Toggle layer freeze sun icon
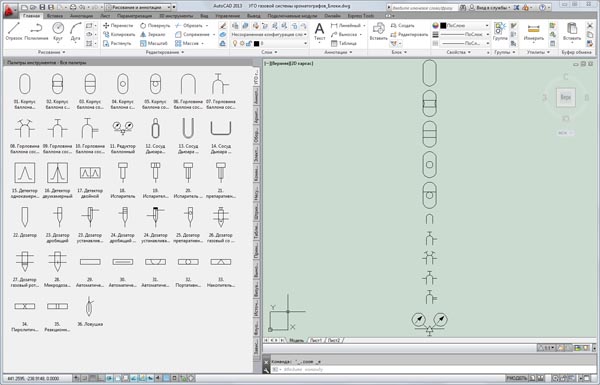Image resolution: width=600 pixels, height=385 pixels. click(x=242, y=44)
